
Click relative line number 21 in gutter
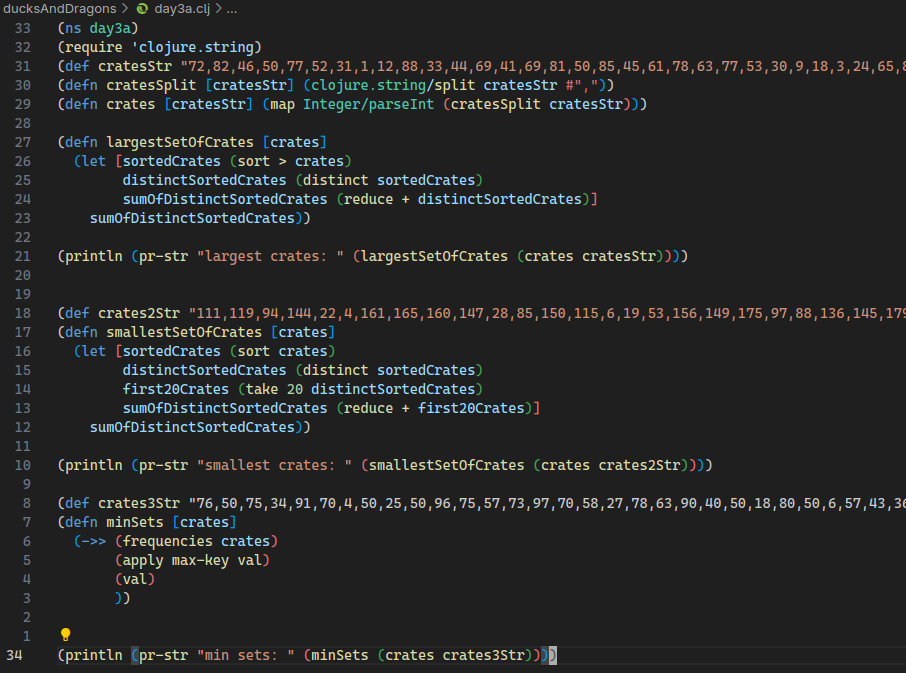point(23,256)
